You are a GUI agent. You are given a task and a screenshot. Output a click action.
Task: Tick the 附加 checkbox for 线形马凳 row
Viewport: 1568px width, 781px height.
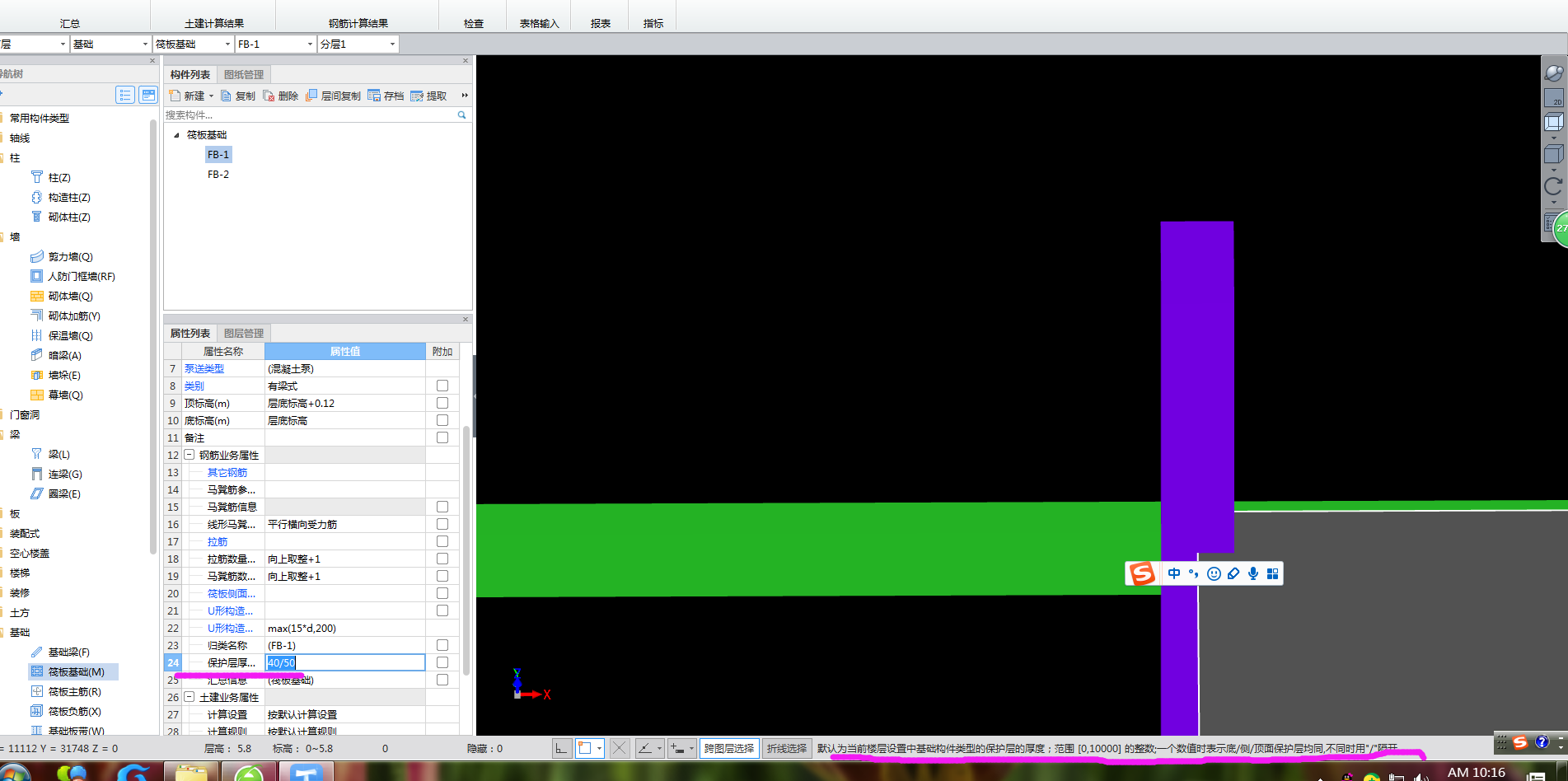(x=442, y=524)
